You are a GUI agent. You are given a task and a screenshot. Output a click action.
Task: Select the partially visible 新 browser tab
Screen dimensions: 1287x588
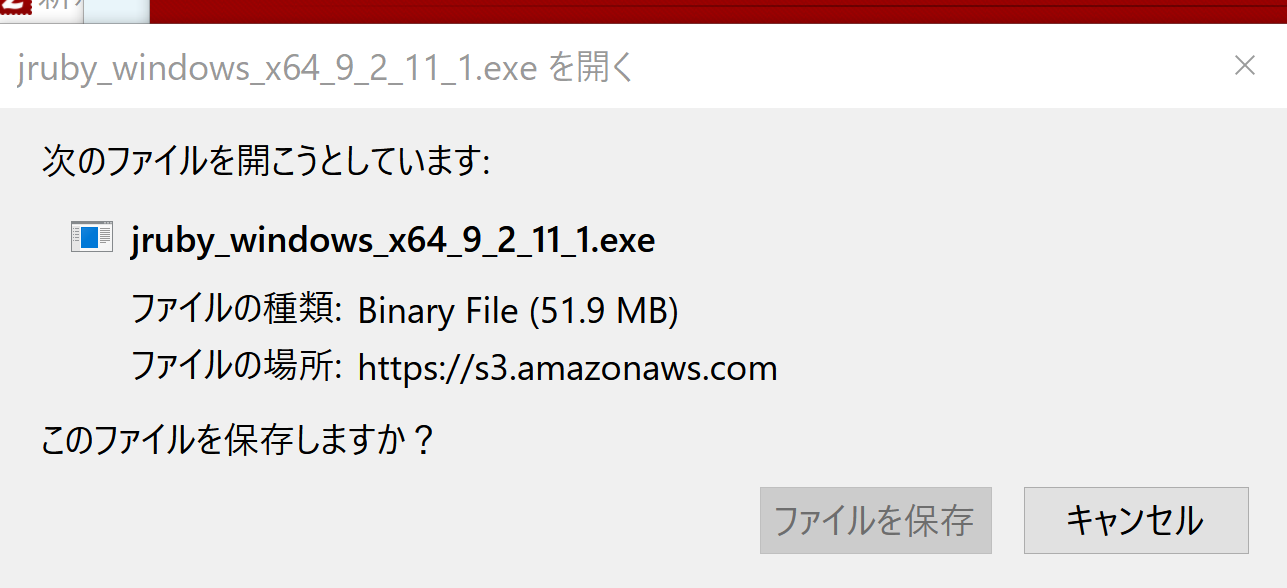click(41, 8)
